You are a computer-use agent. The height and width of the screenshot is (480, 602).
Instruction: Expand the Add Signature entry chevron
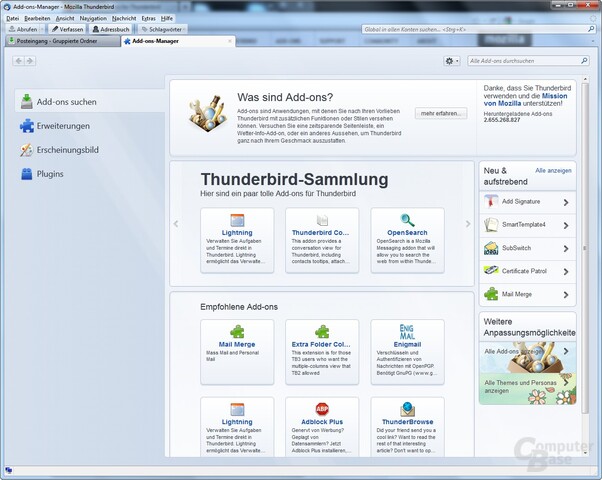point(566,202)
